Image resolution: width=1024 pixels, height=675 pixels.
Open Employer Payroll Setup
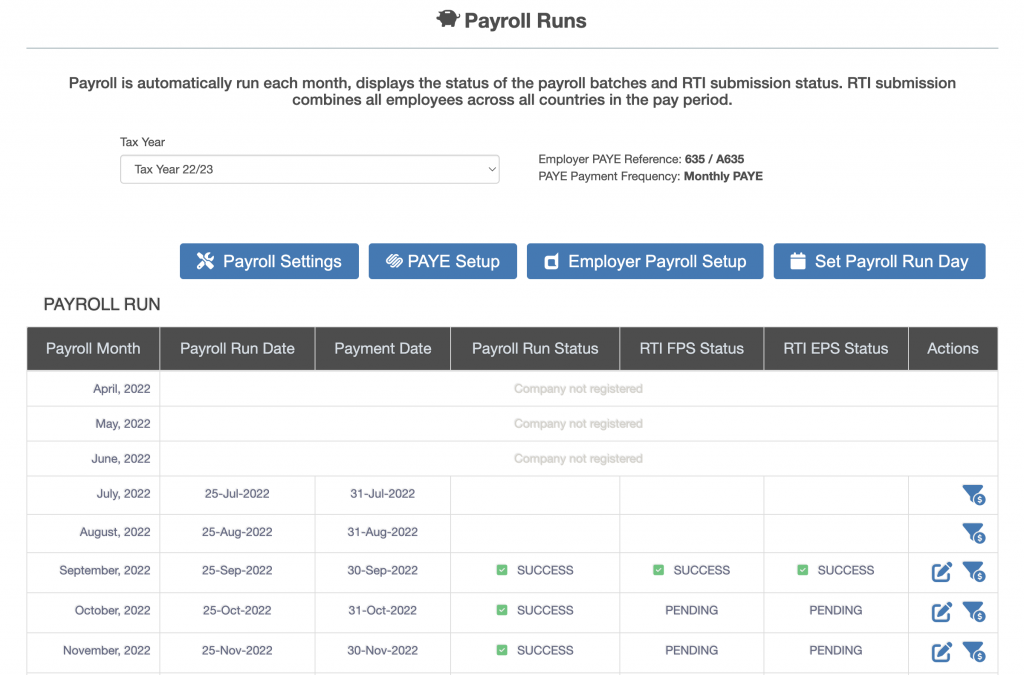point(644,261)
